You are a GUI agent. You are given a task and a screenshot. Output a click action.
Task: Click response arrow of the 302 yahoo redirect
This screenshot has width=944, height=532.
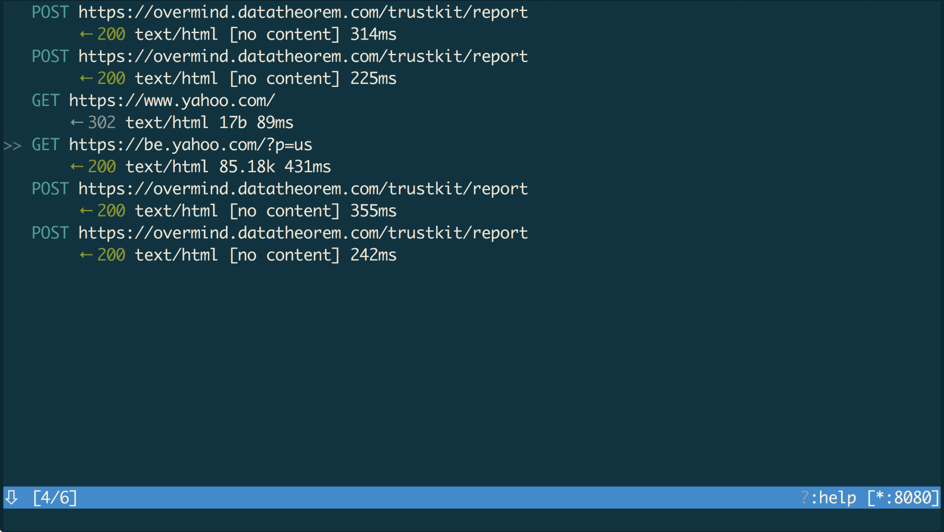[x=76, y=123]
